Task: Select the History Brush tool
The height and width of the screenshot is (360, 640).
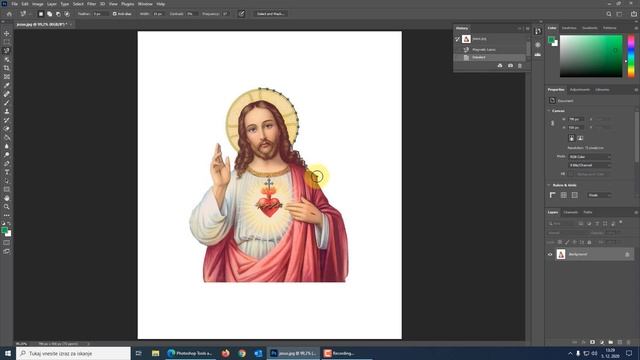Action: (x=7, y=120)
